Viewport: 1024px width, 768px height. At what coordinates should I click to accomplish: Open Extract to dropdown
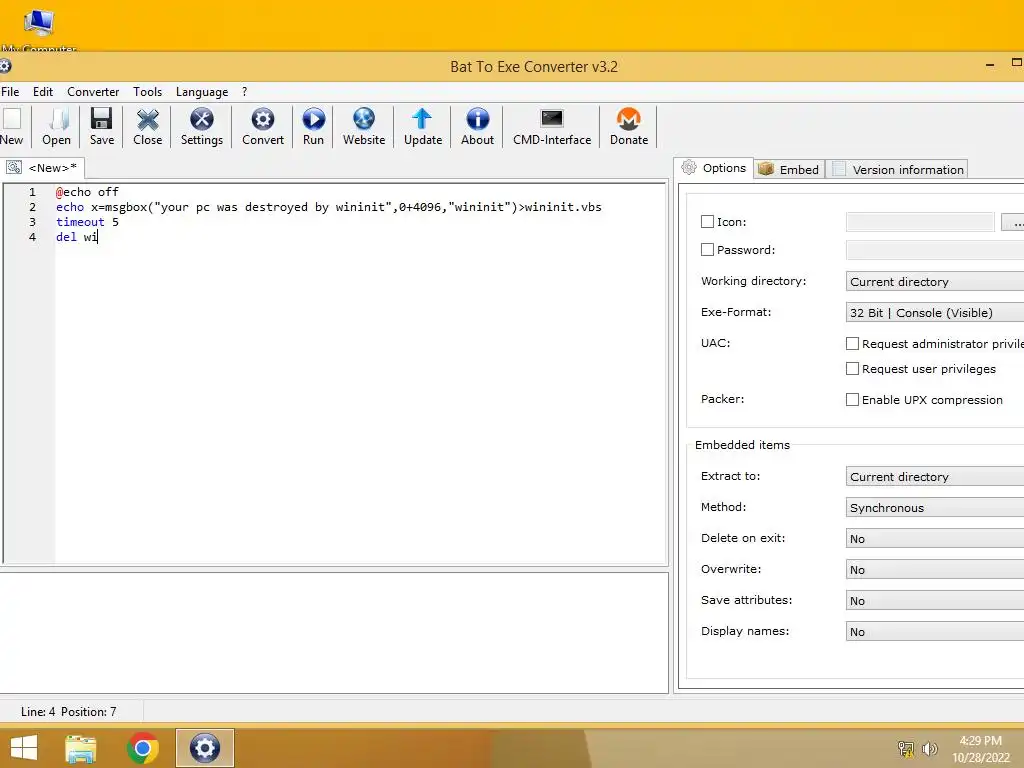(935, 477)
